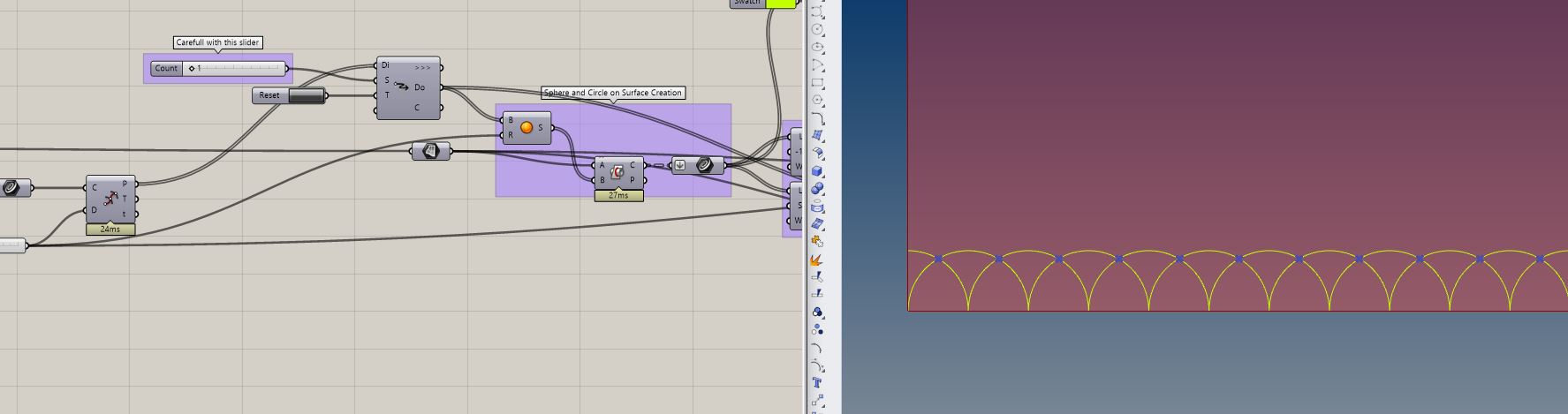Select the Arc tool in Rhino sidebar
The height and width of the screenshot is (414, 1568).
coord(817,64)
